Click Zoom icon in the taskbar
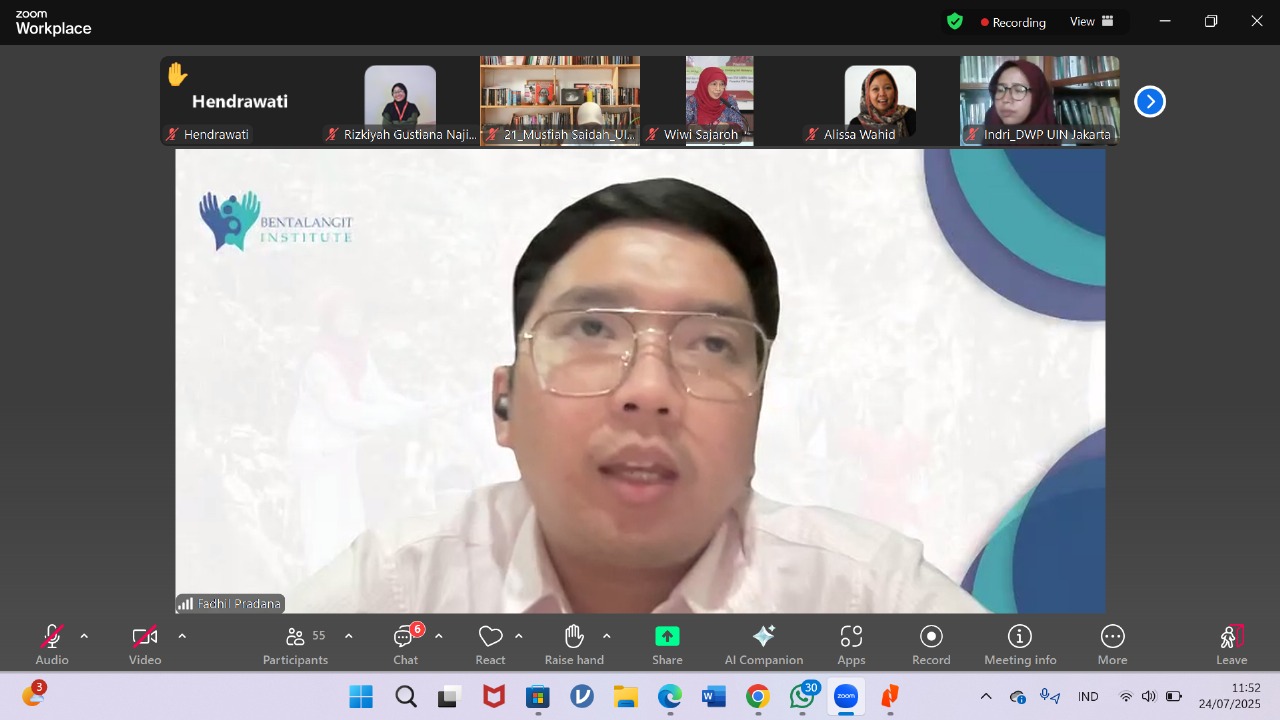The image size is (1280, 720). [x=846, y=696]
